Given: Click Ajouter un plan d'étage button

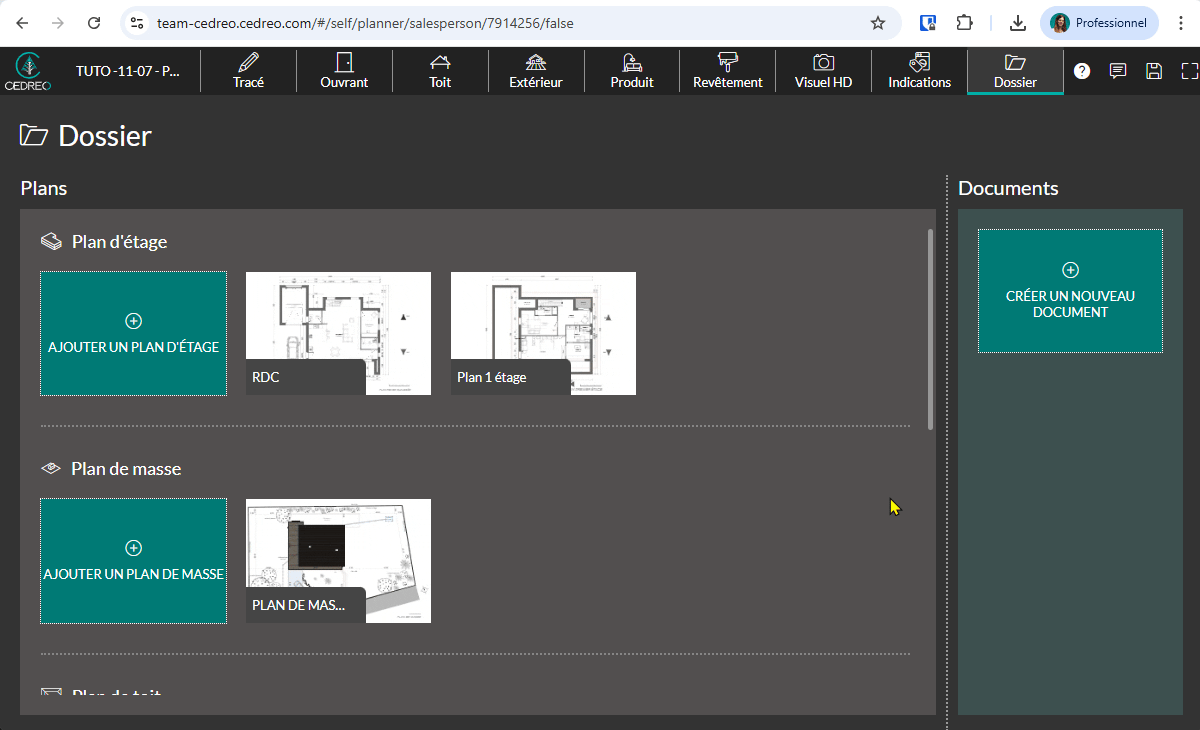Looking at the screenshot, I should click(x=133, y=334).
